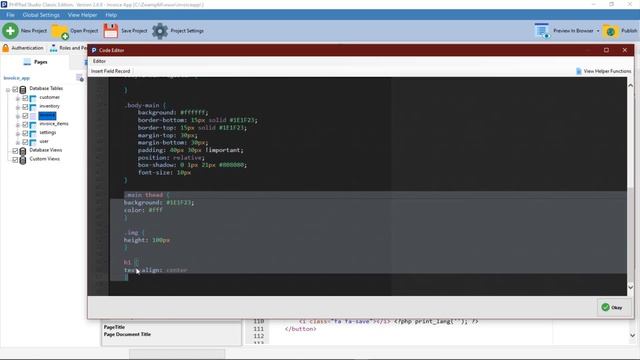Open the Editor menu in Code Editor
The height and width of the screenshot is (360, 640).
99,61
